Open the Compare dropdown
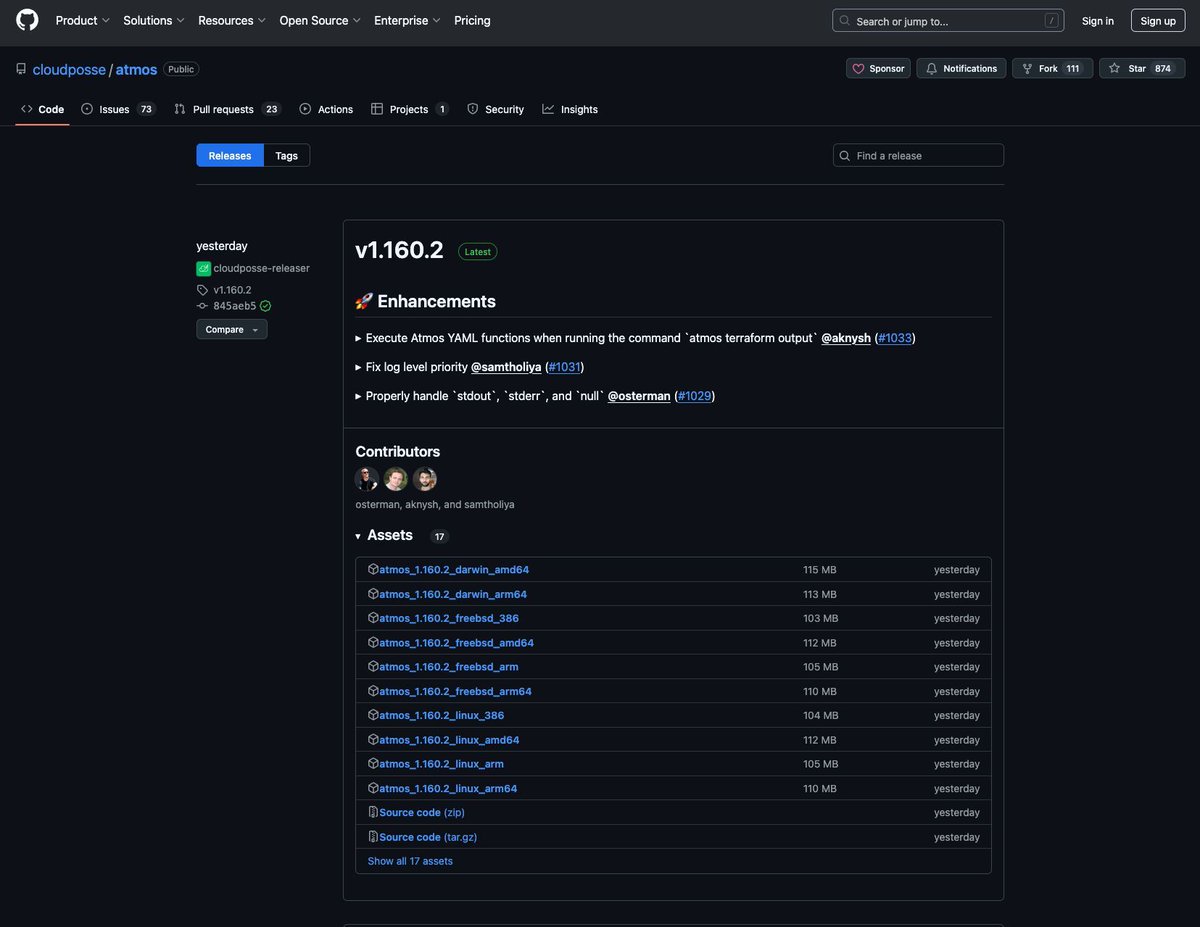This screenshot has width=1200, height=927. tap(231, 329)
